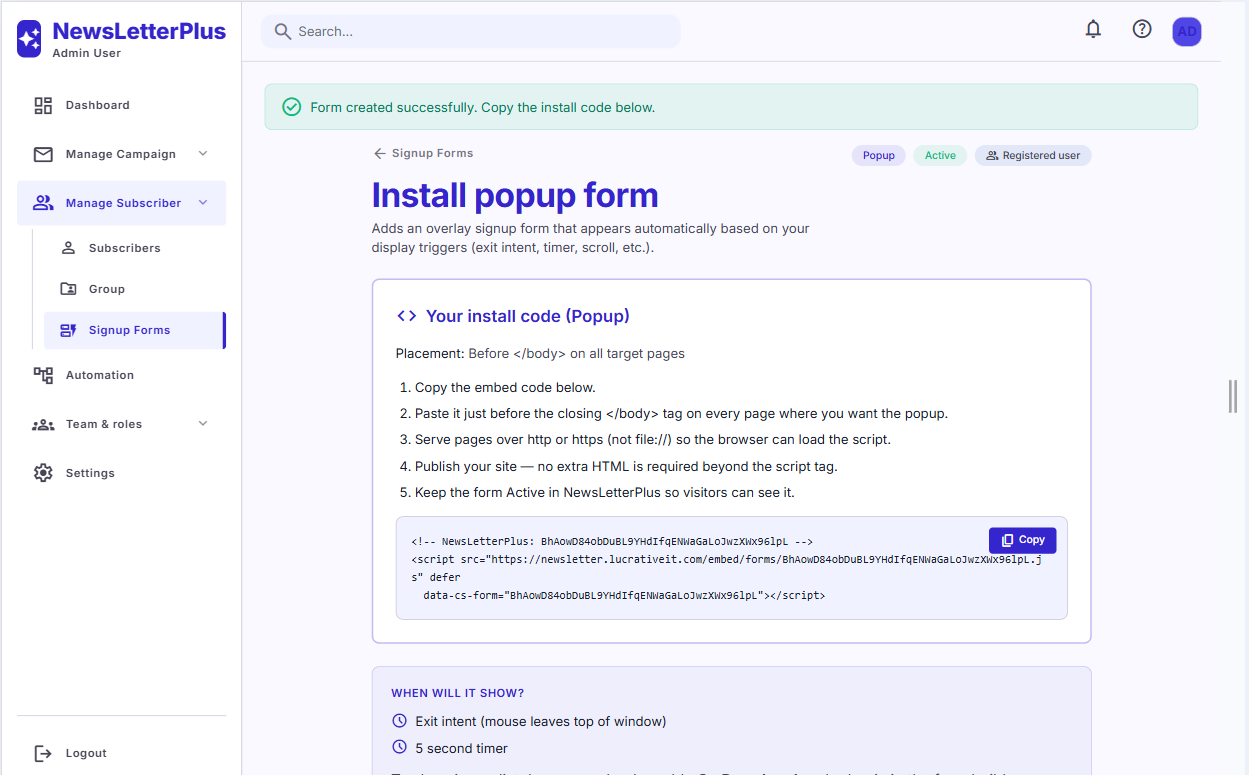
Task: Click the 'WHEN WILL IT SHOW?' label
Action: [x=457, y=693]
